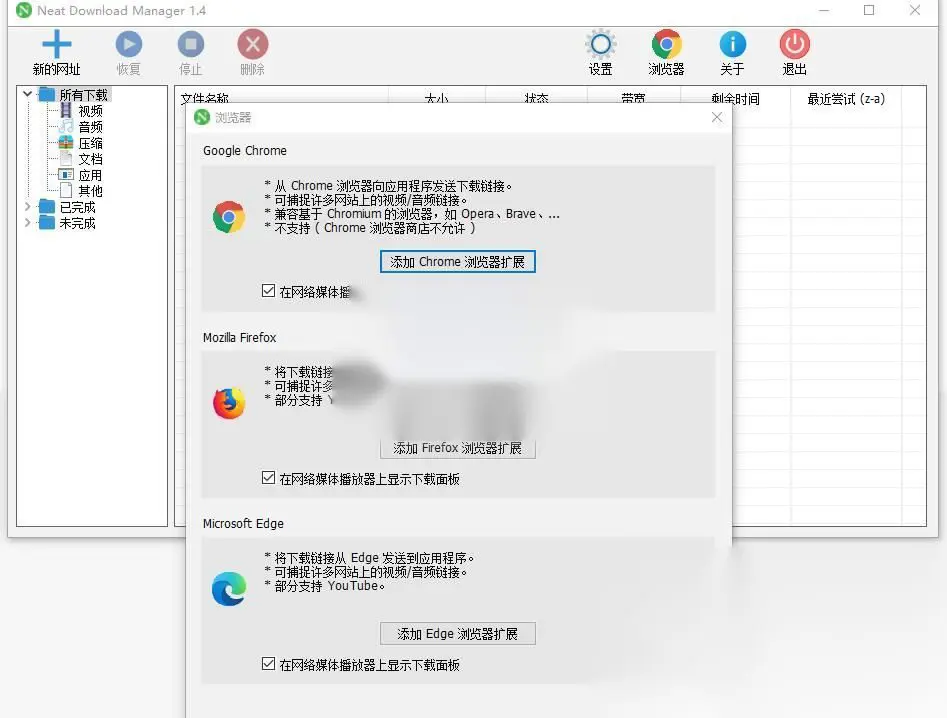
Task: Click the 停止 stop icon
Action: (x=191, y=44)
